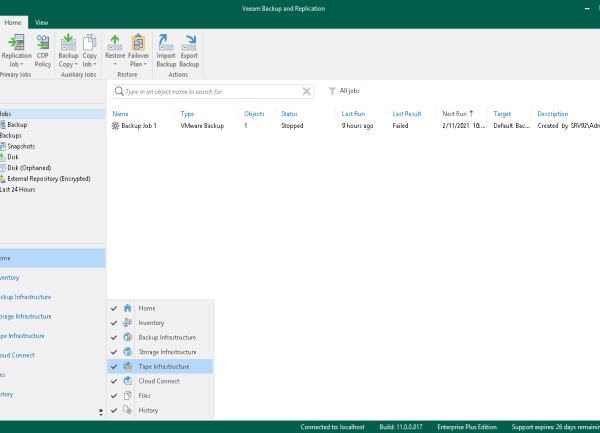Click External Repository (Encrypted) node icon
Viewport: 600px width, 433px height.
coord(3,179)
